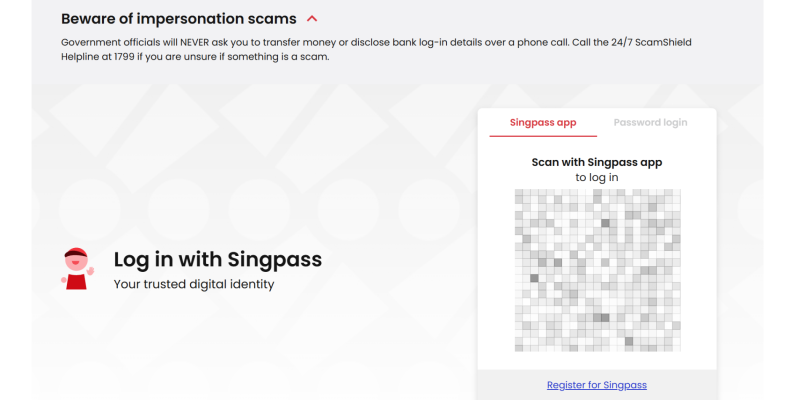Click the mascot's waving hand

tap(90, 270)
